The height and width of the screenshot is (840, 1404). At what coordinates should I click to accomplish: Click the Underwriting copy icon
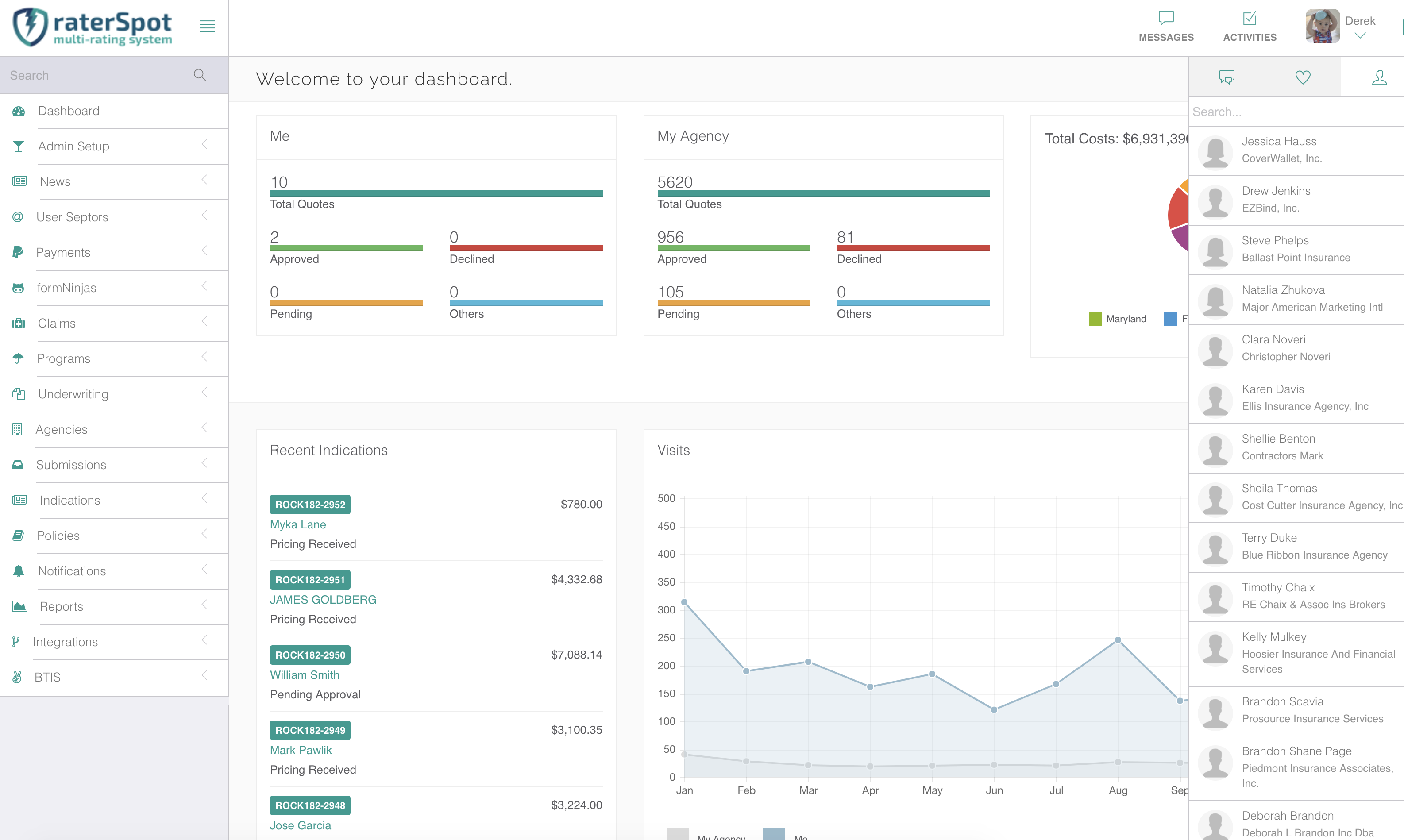tap(19, 394)
